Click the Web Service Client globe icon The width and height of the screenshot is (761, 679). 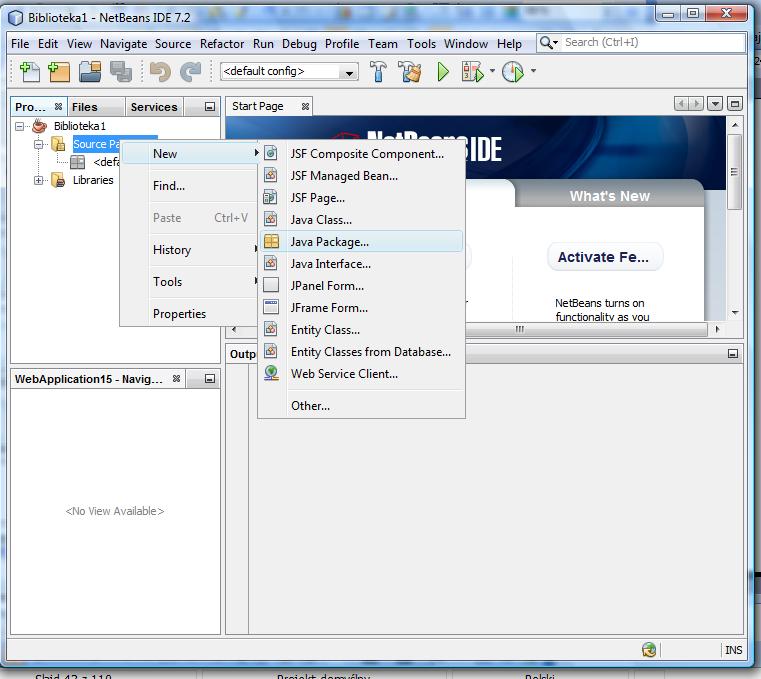[x=271, y=373]
